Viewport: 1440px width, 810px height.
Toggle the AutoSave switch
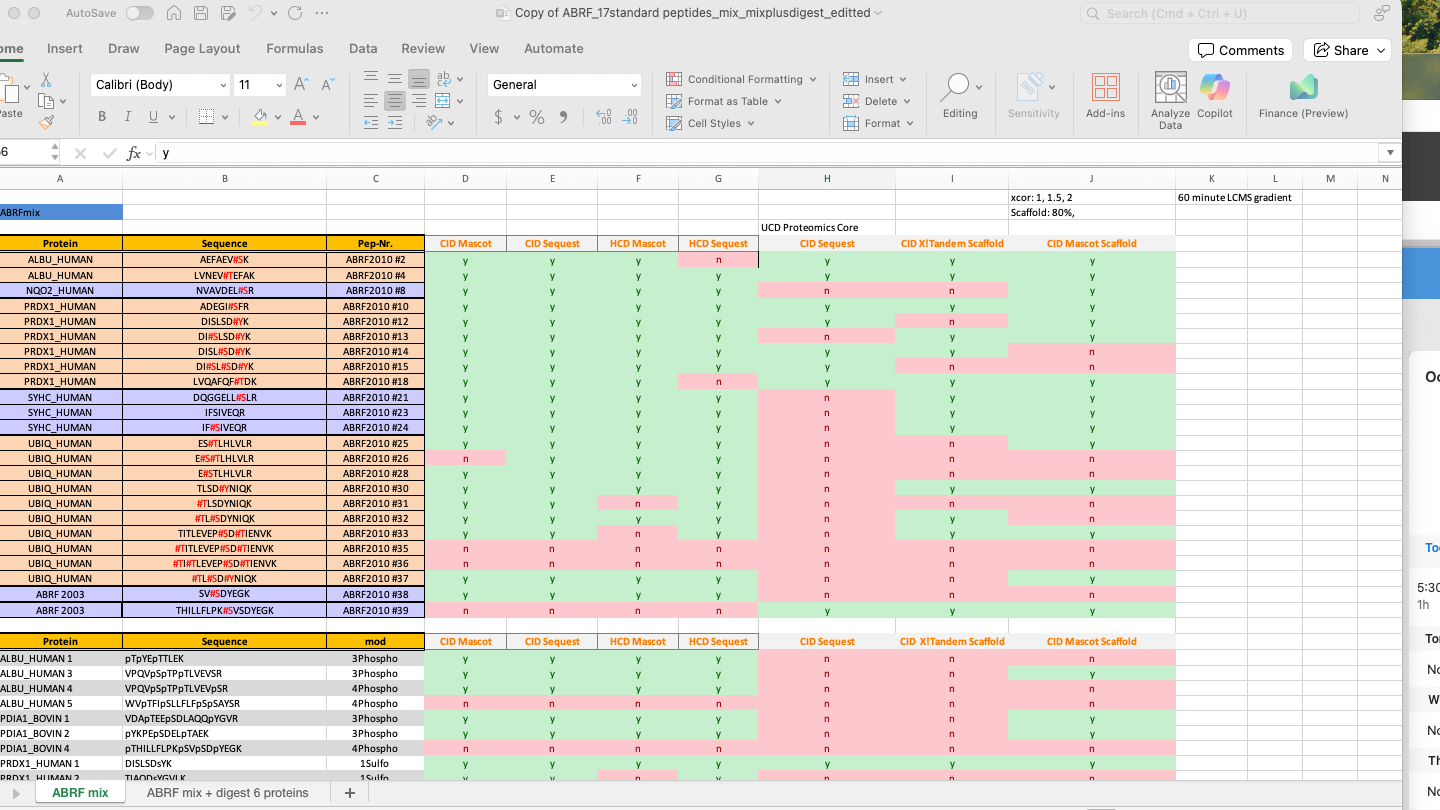coord(139,13)
